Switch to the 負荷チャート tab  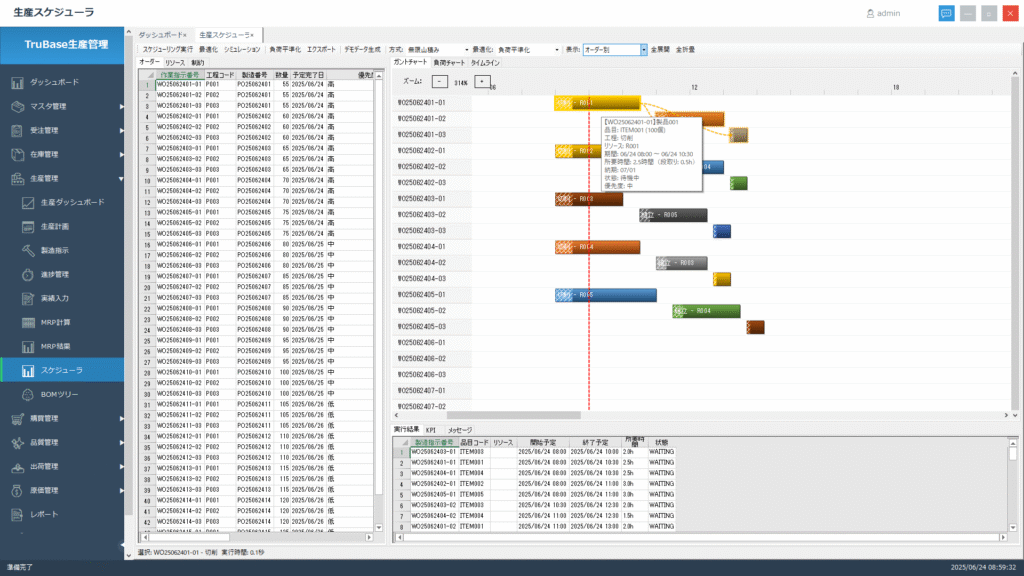449,63
